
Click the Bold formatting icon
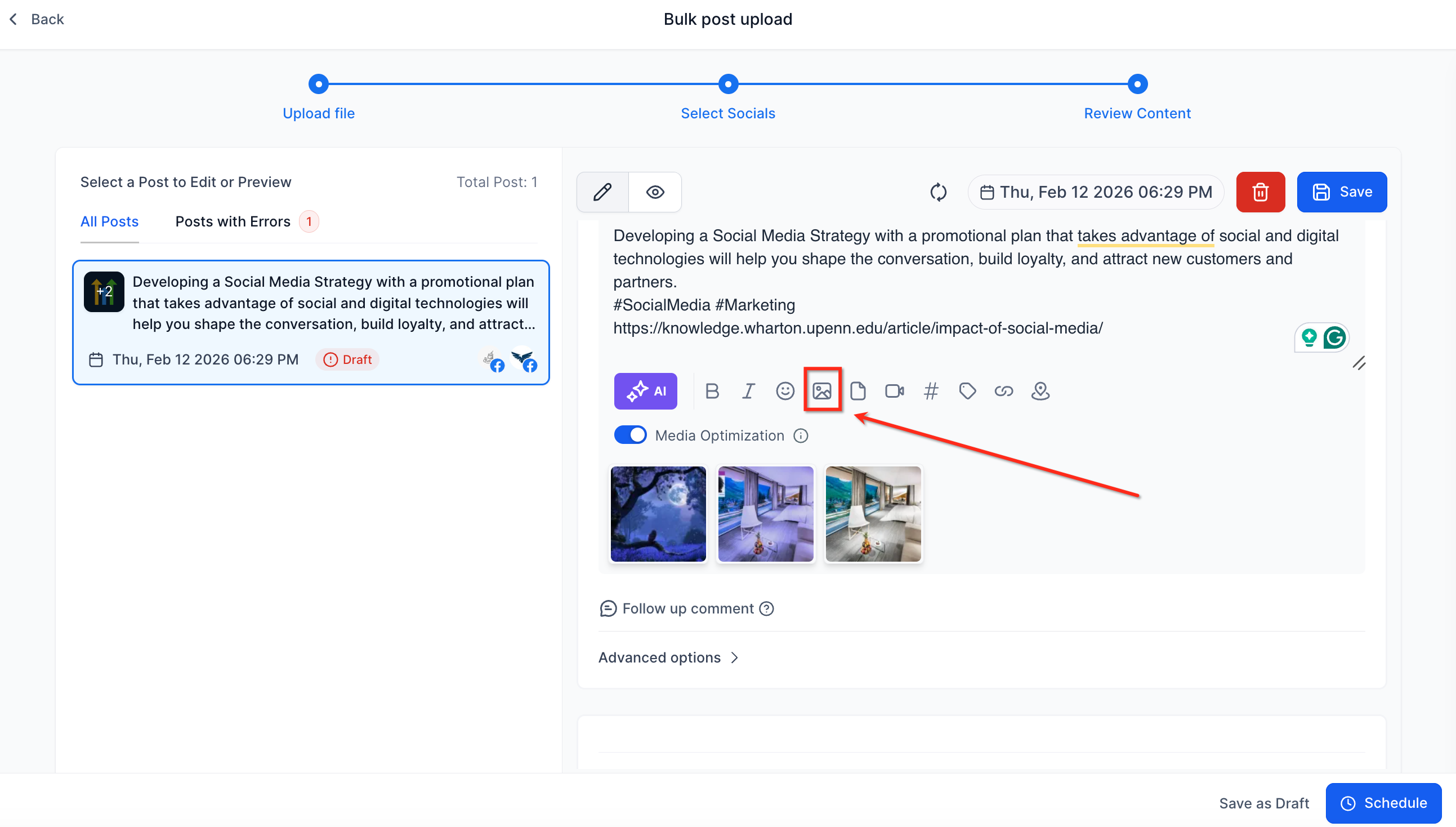coord(712,391)
